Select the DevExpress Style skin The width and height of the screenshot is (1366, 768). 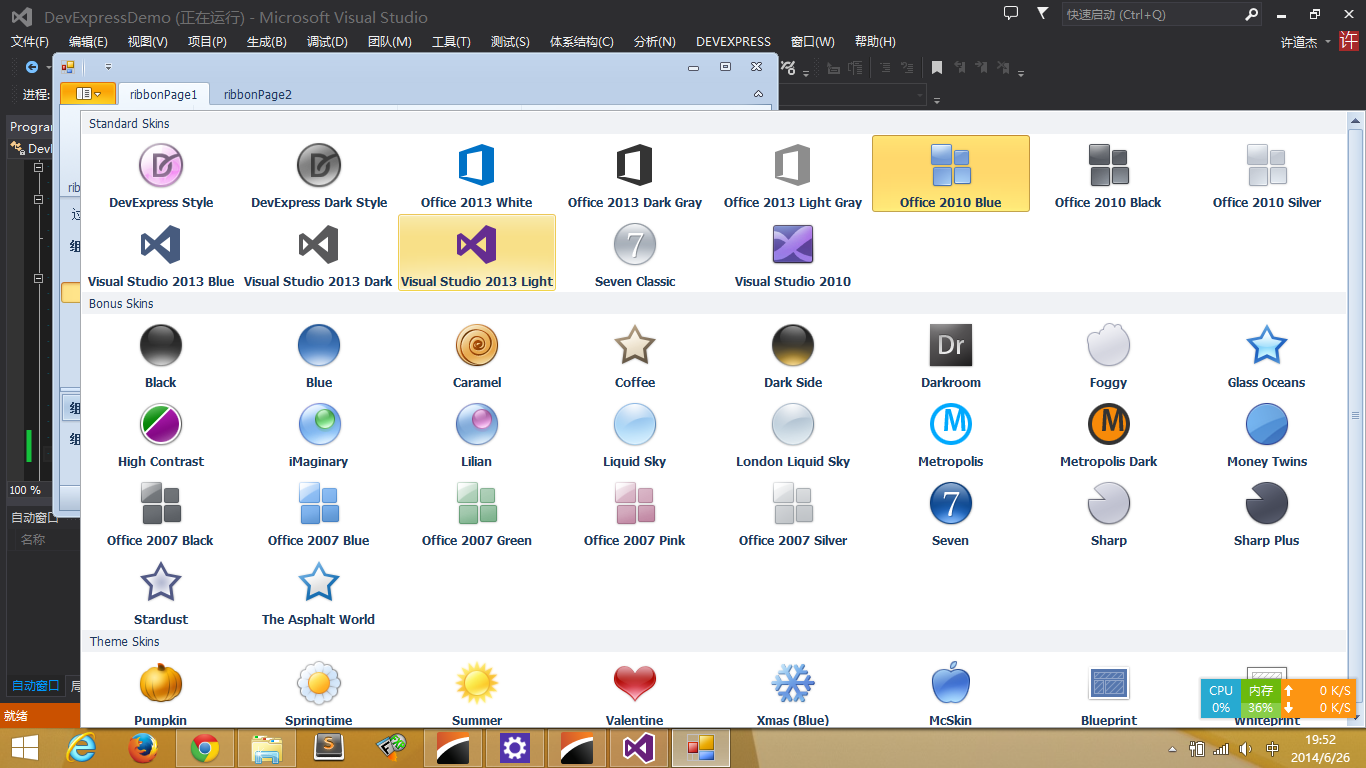(161, 174)
